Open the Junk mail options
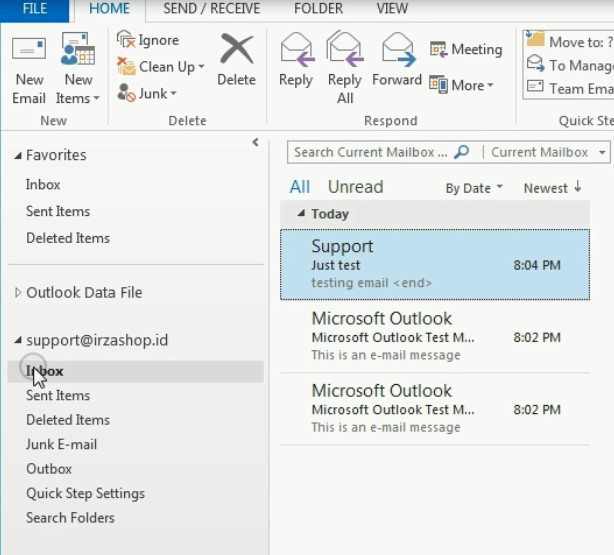This screenshot has width=614, height=555. (147, 93)
